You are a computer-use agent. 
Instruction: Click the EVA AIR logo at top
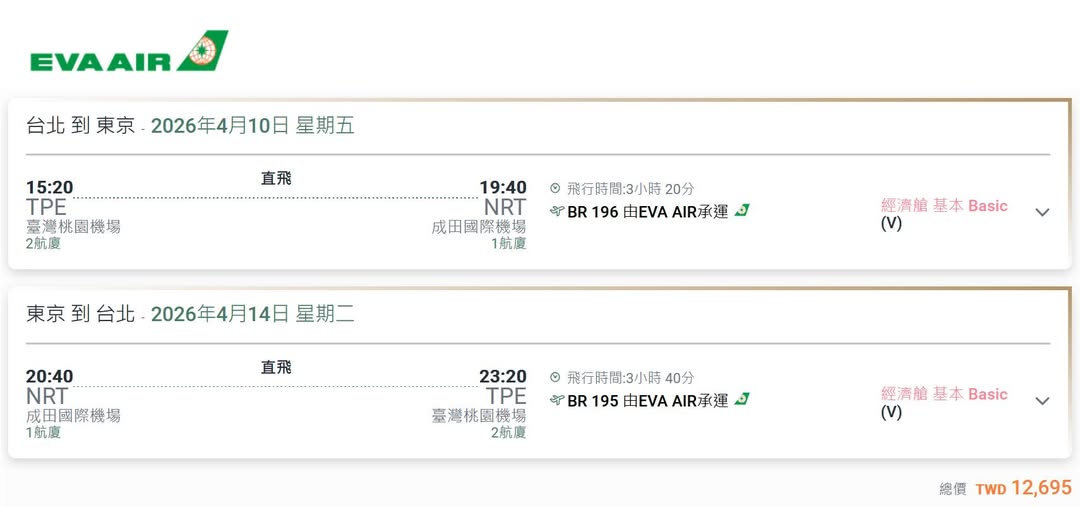pos(129,52)
